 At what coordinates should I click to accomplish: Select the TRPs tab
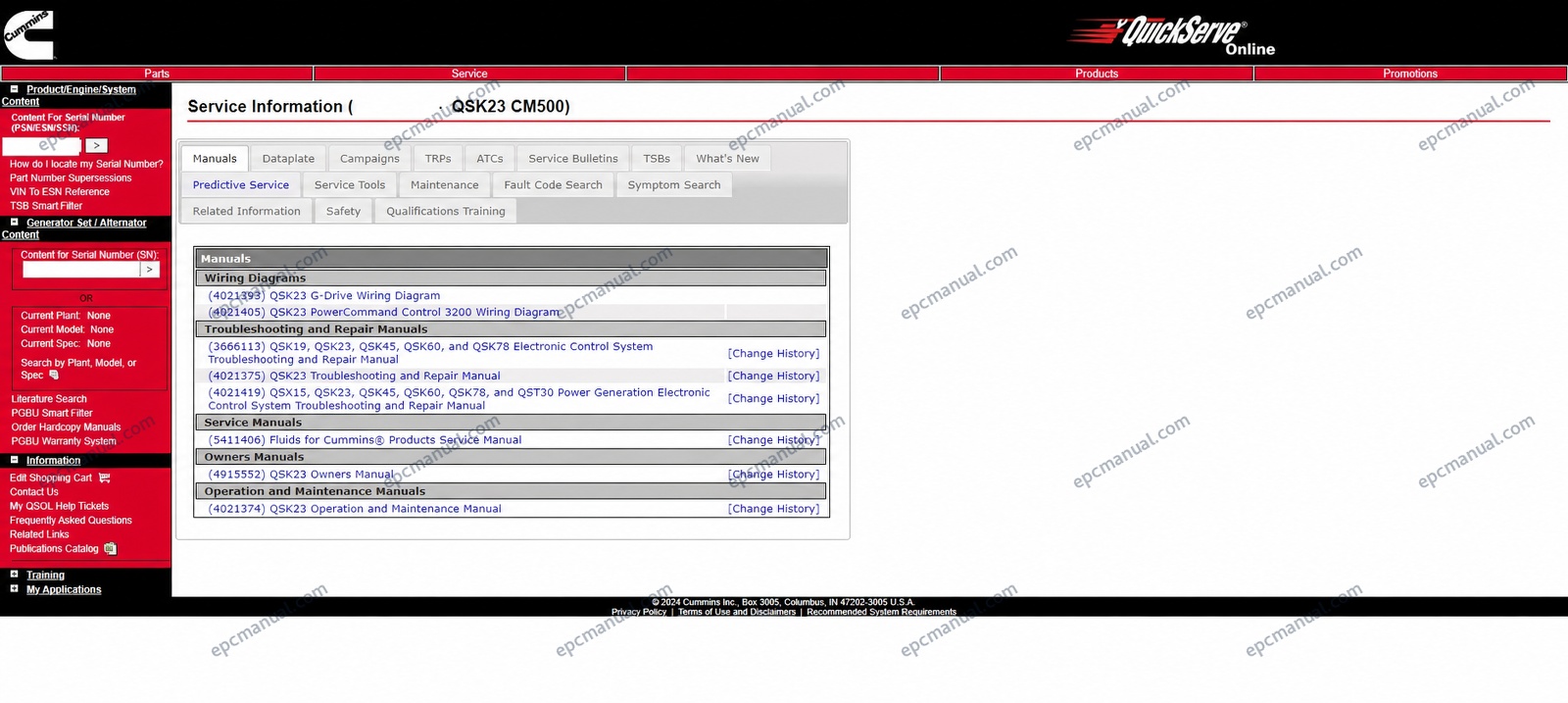tap(438, 158)
